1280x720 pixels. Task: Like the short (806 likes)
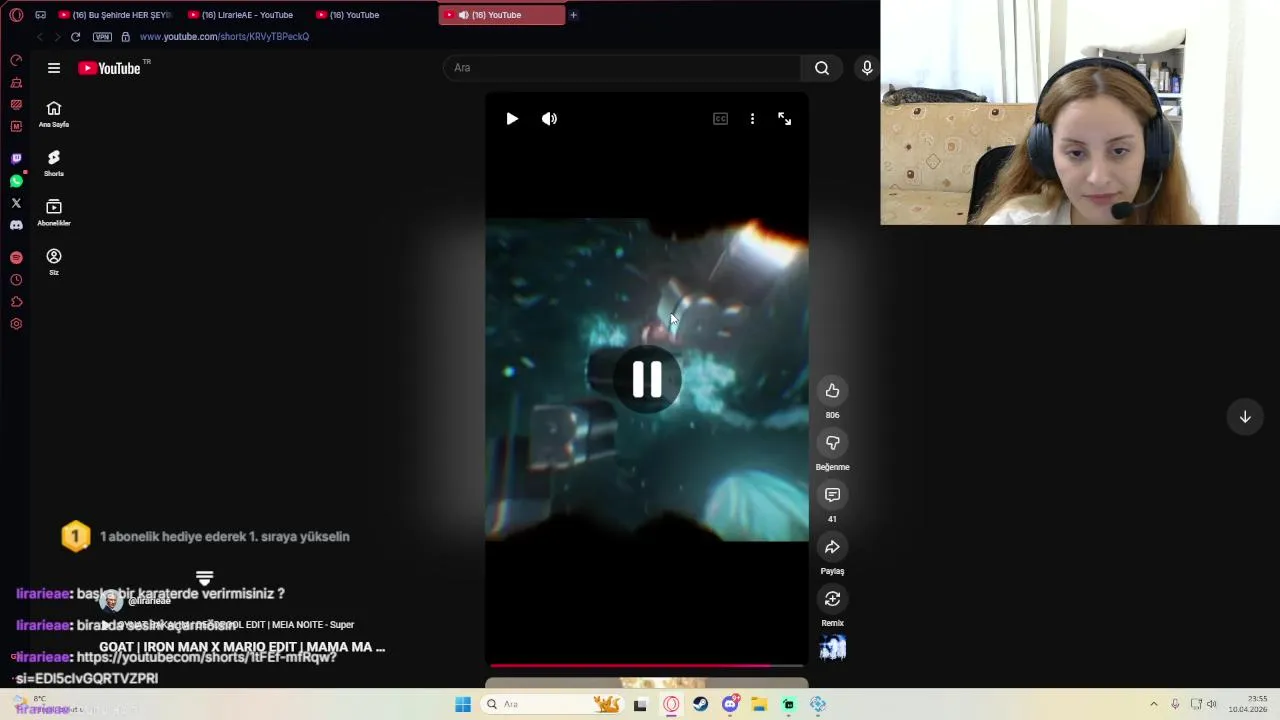click(x=832, y=391)
